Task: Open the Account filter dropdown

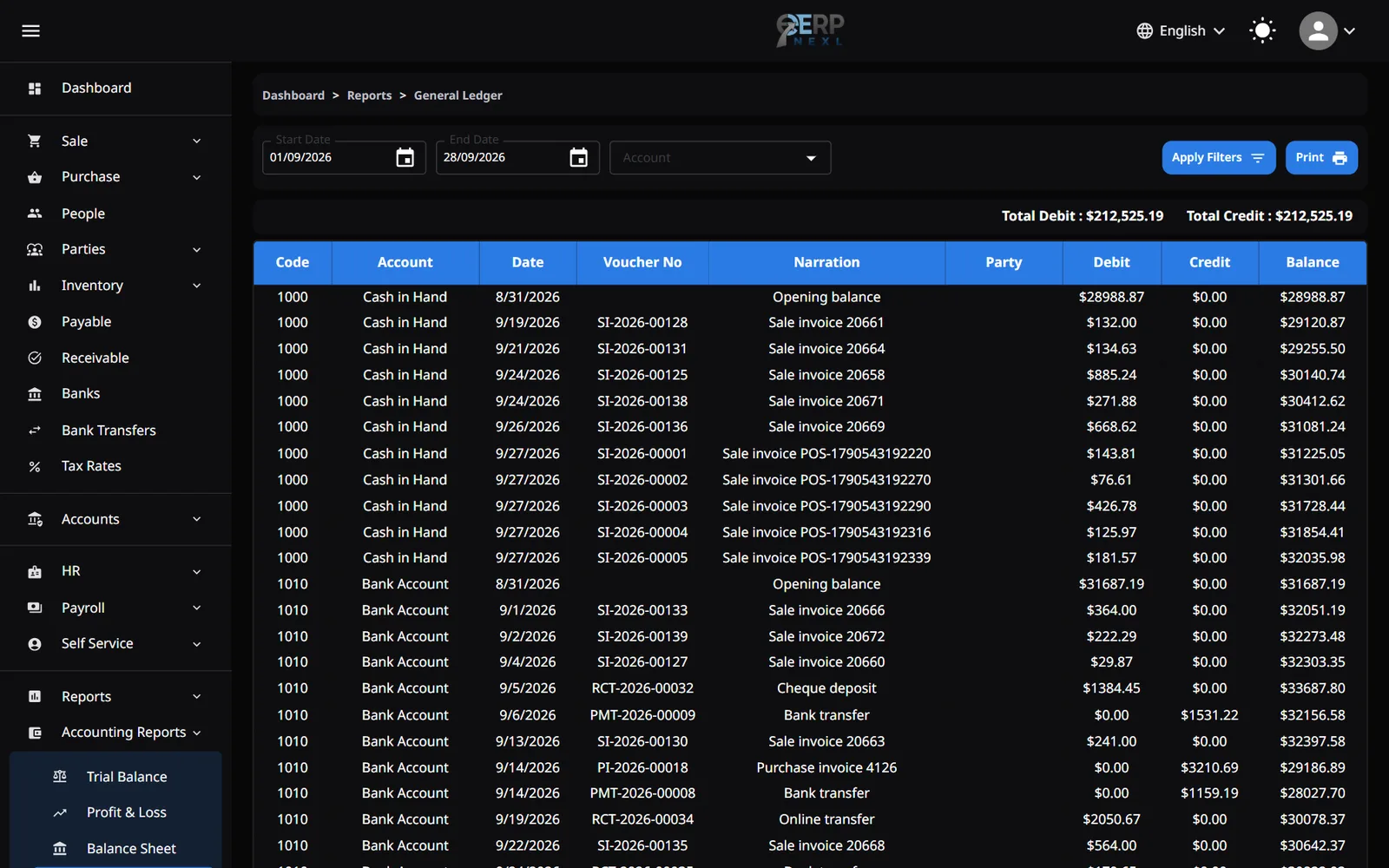Action: pyautogui.click(x=721, y=158)
